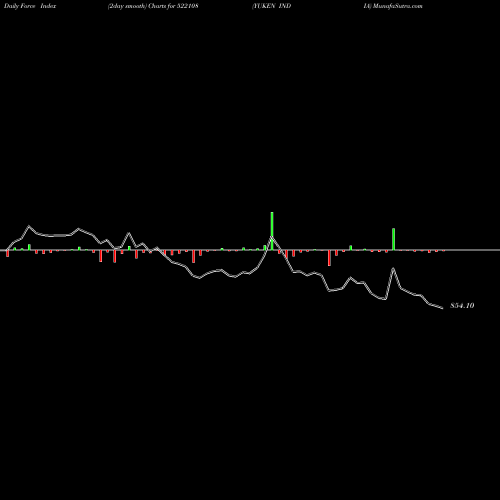Click the '(YUKEN IND' stock name text
The height and width of the screenshot is (500, 500).
271,6
